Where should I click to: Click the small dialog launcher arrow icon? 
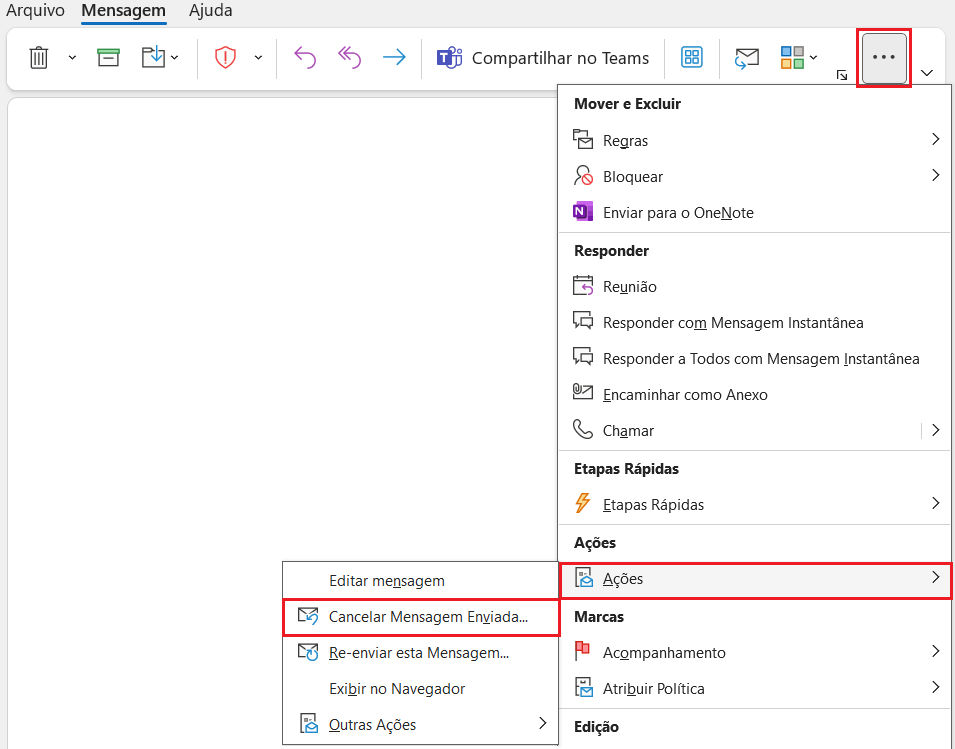[x=842, y=75]
